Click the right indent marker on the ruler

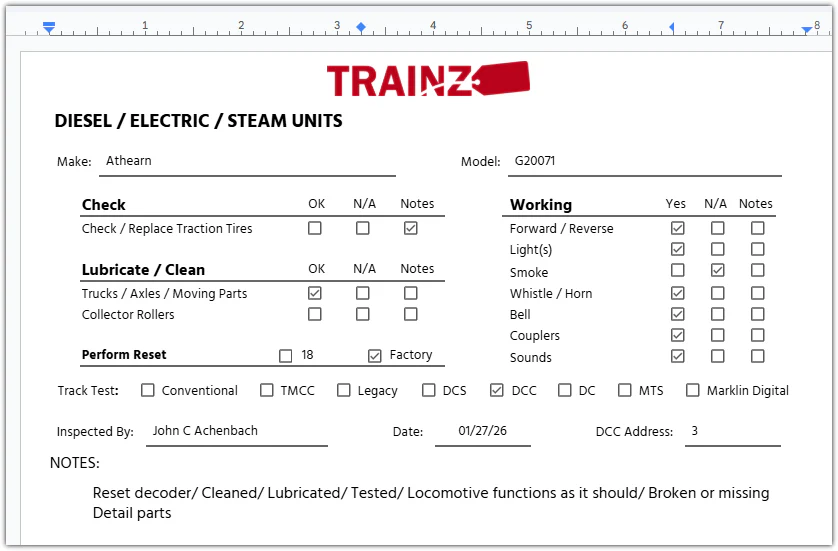(807, 29)
